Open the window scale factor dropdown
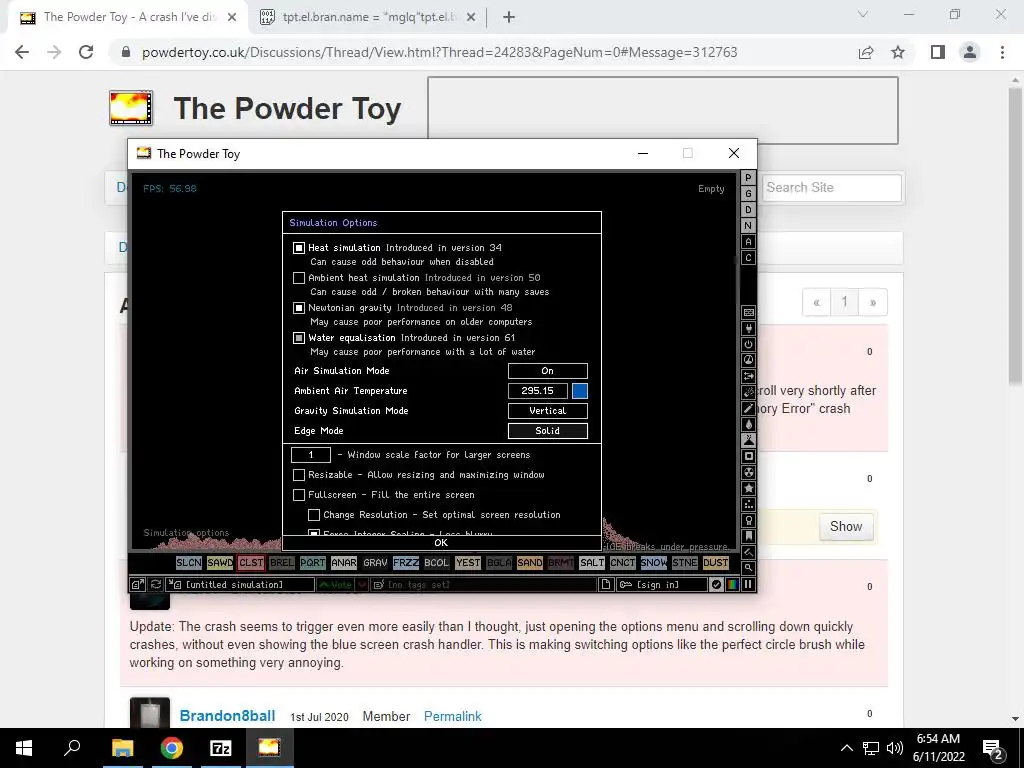The image size is (1024, 768). (x=311, y=455)
